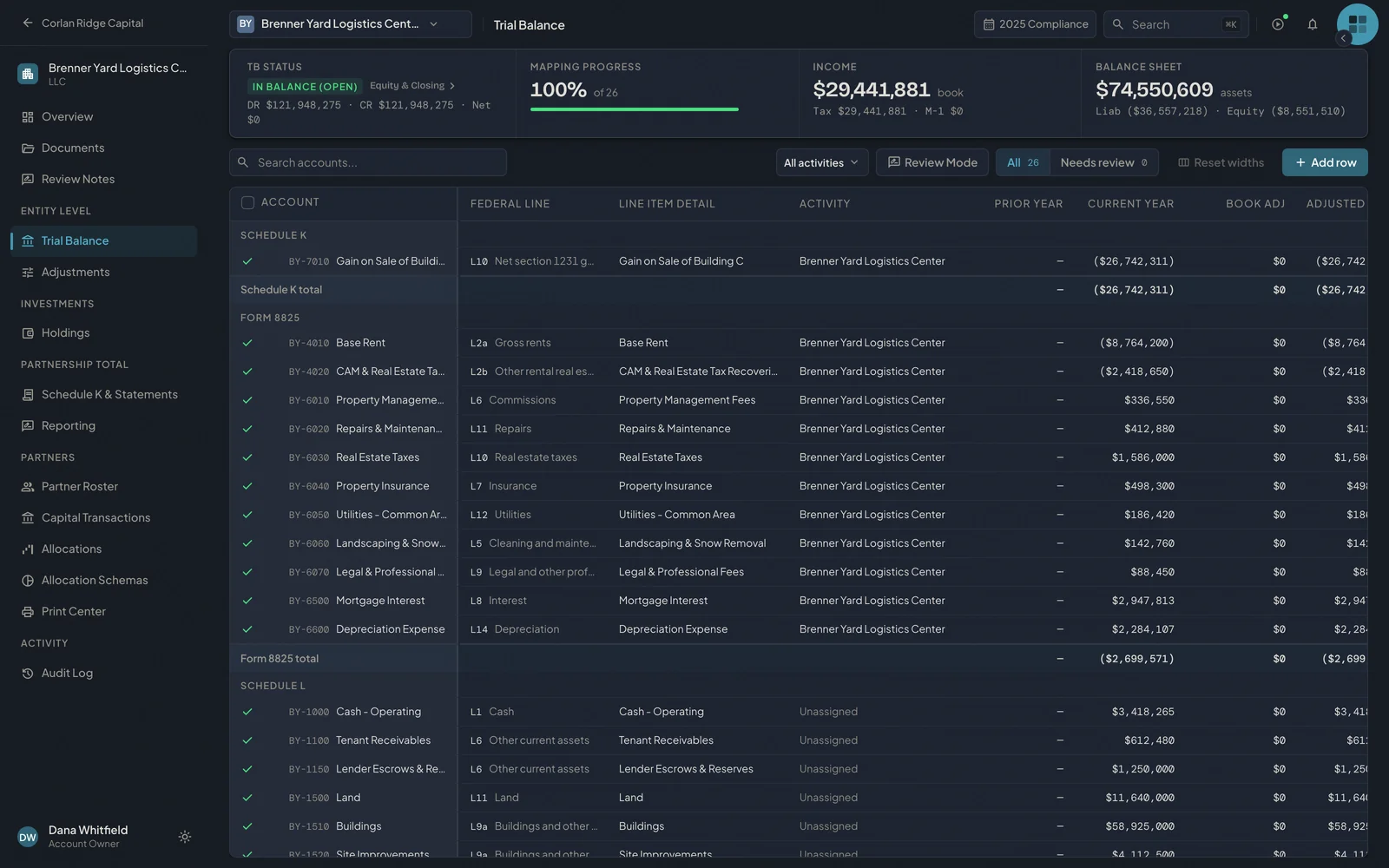Screen dimensions: 1389x868
Task: Toggle check mark on BY-7010 Gain on Sale row
Action: (247, 261)
